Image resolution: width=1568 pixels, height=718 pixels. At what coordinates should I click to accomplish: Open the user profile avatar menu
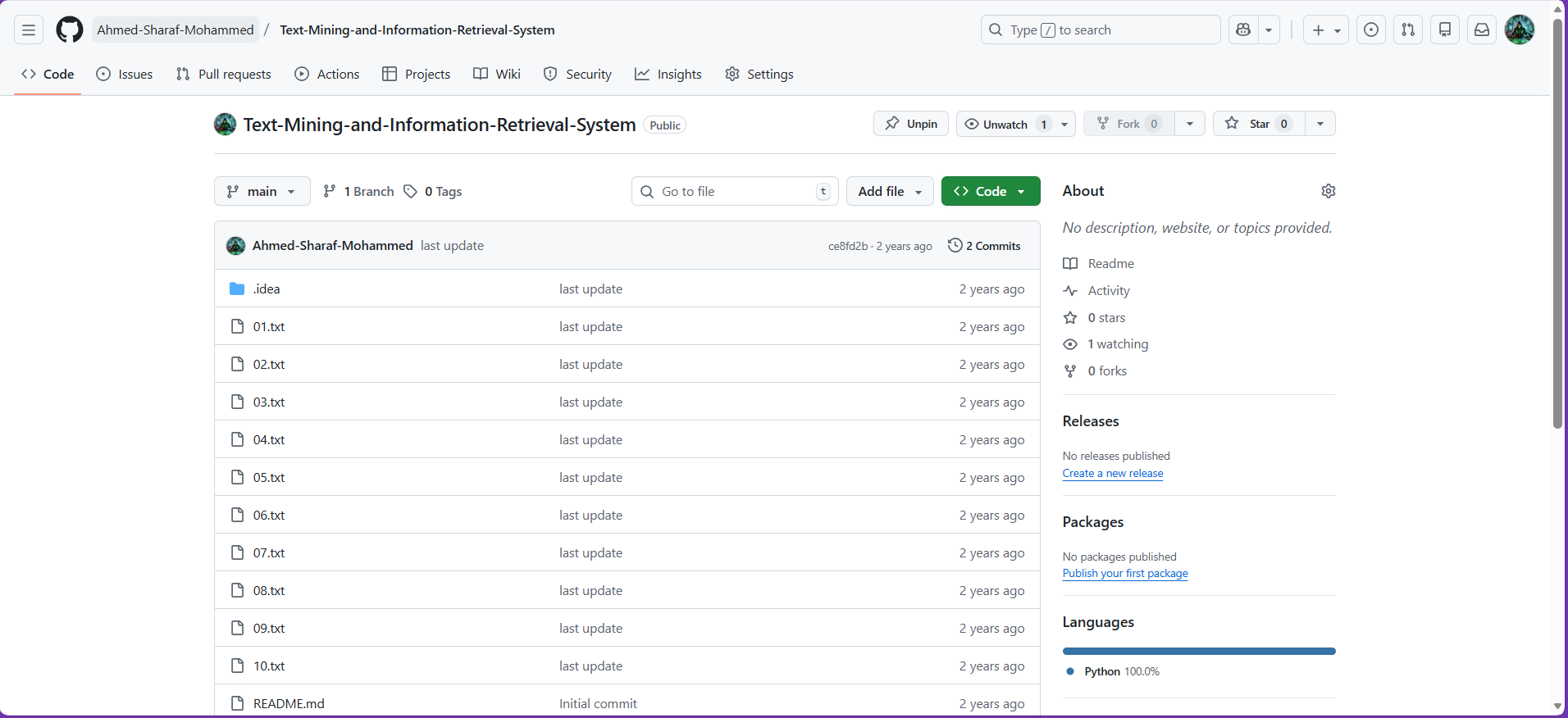pyautogui.click(x=1519, y=30)
